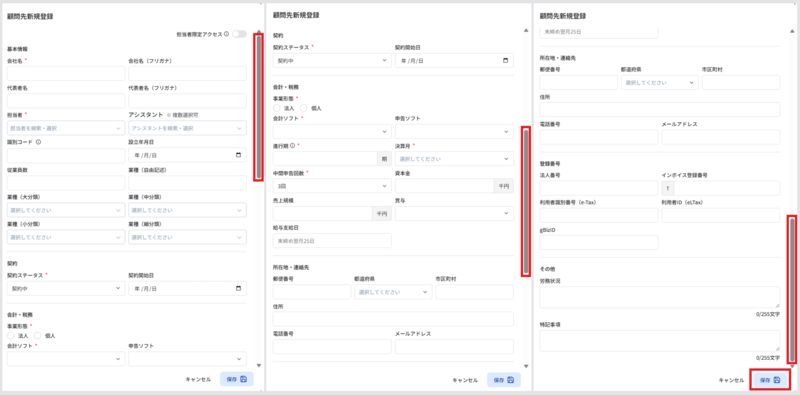800x395 pixels.
Task: Open 申告ソフト dropdown in left panel
Action: (187, 359)
